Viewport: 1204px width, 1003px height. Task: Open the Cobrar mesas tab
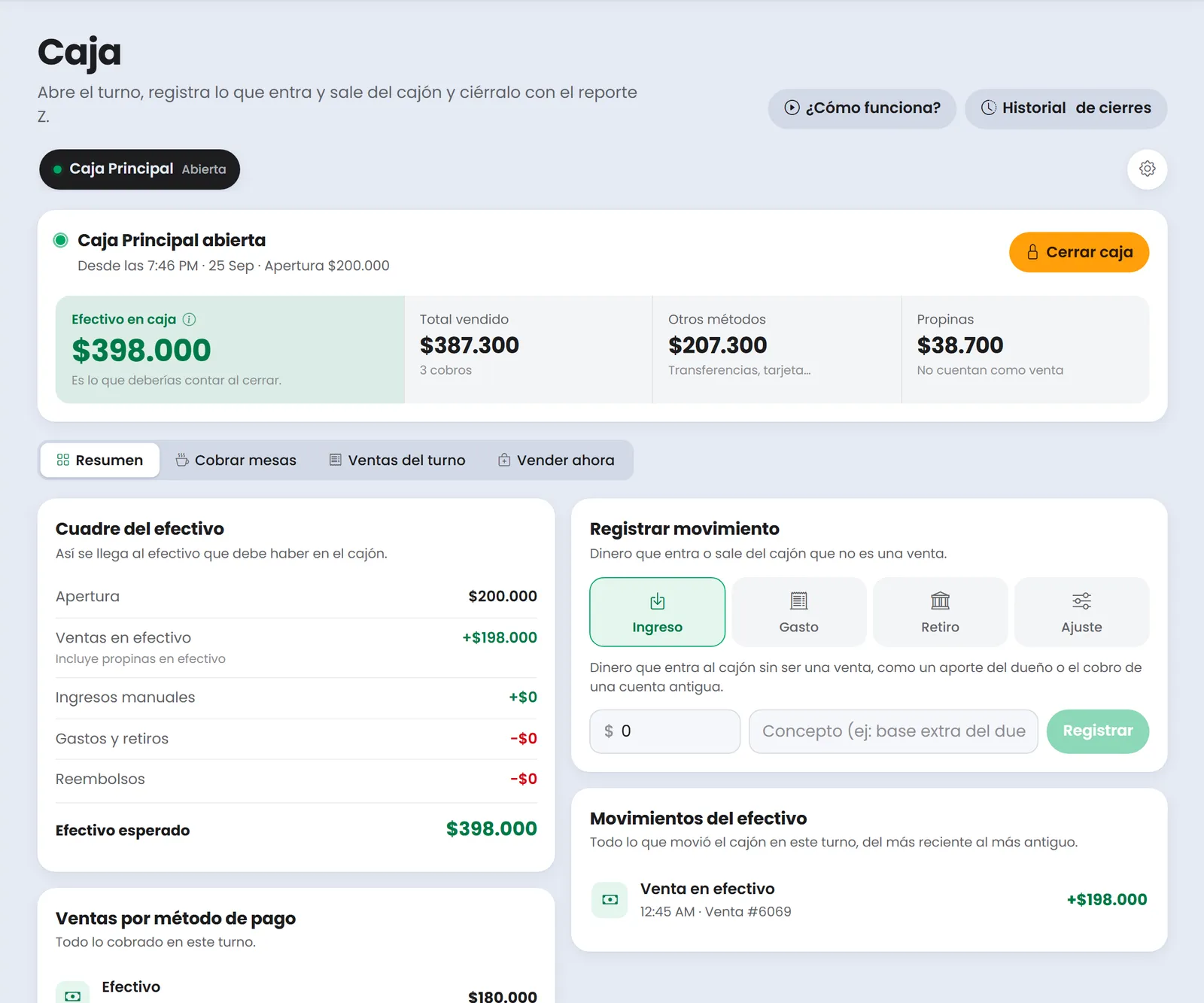pos(236,460)
